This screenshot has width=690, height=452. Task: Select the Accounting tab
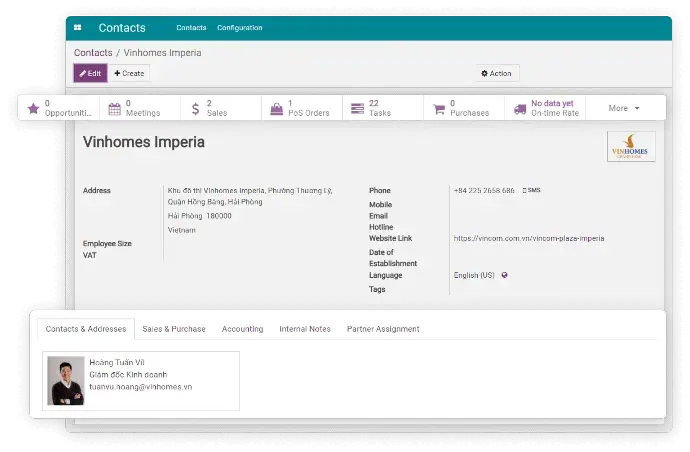pyautogui.click(x=242, y=329)
